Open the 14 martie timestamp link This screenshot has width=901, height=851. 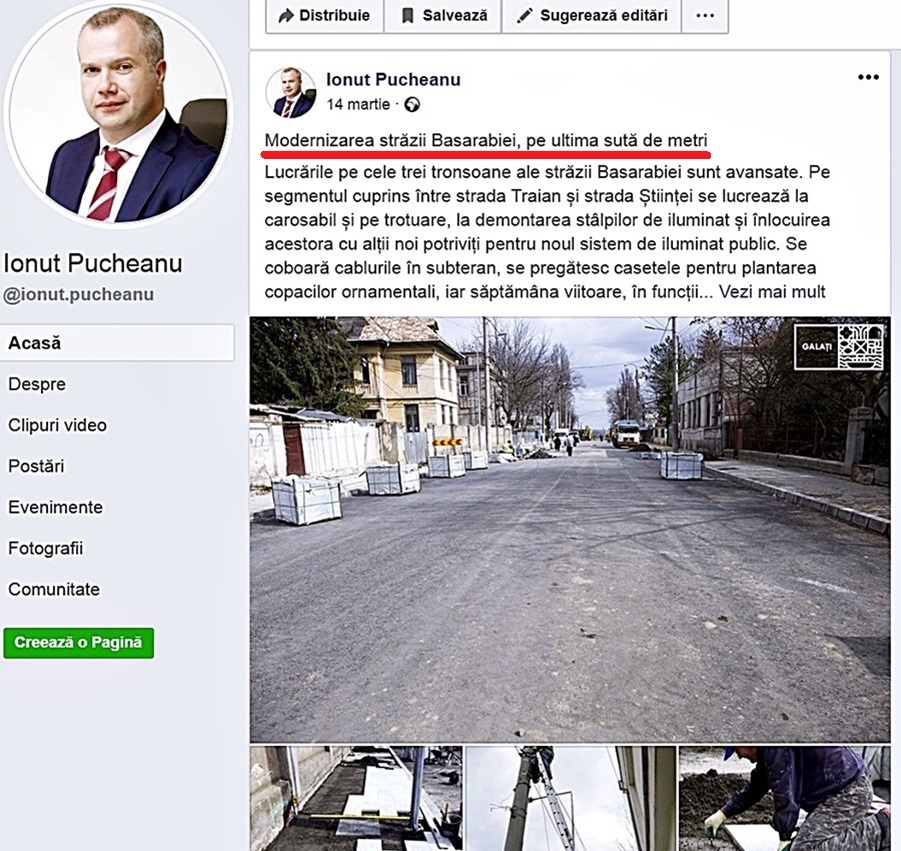358,105
